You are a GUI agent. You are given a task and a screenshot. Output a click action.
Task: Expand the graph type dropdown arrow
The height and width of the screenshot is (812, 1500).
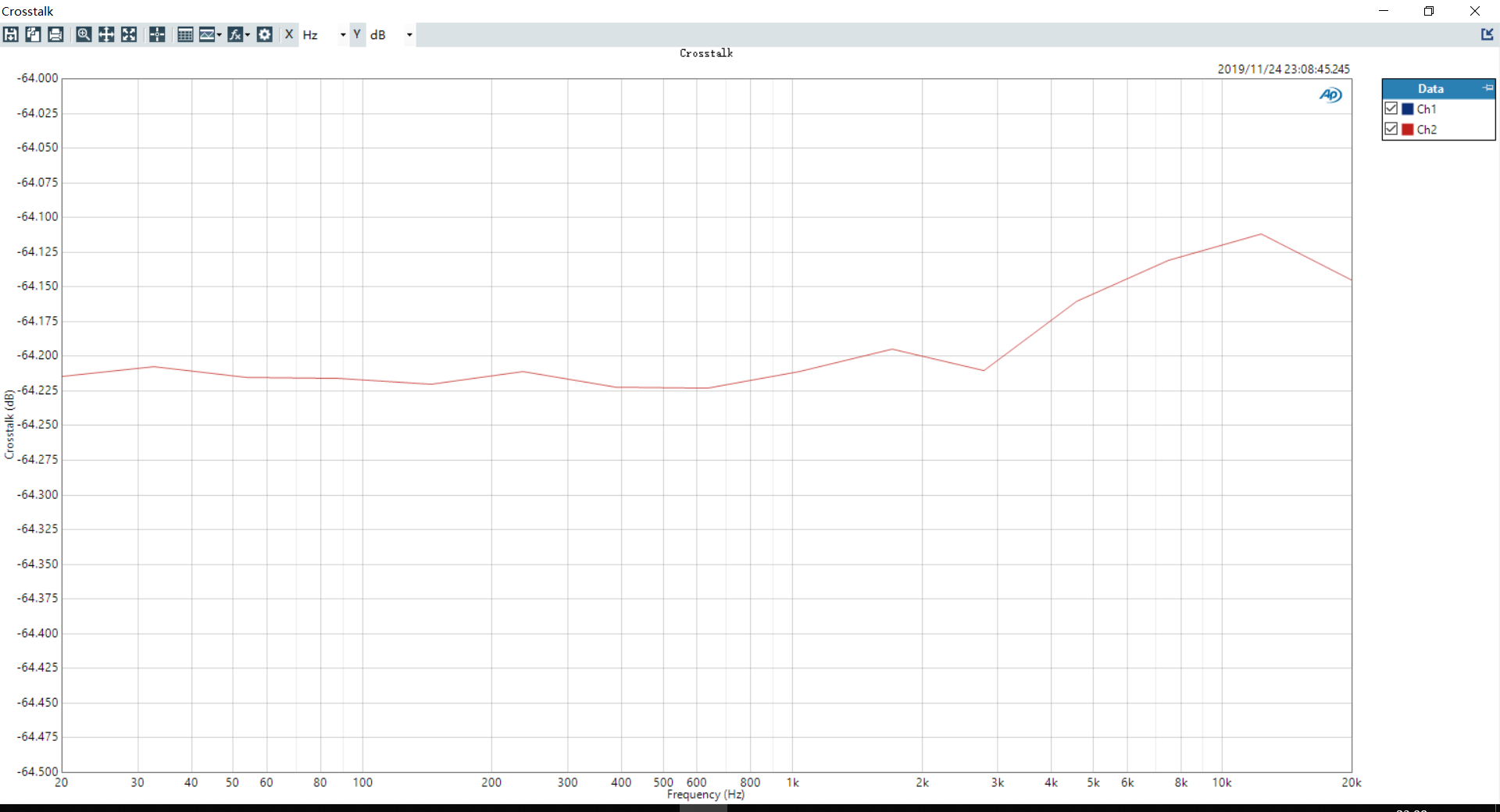pyautogui.click(x=220, y=35)
